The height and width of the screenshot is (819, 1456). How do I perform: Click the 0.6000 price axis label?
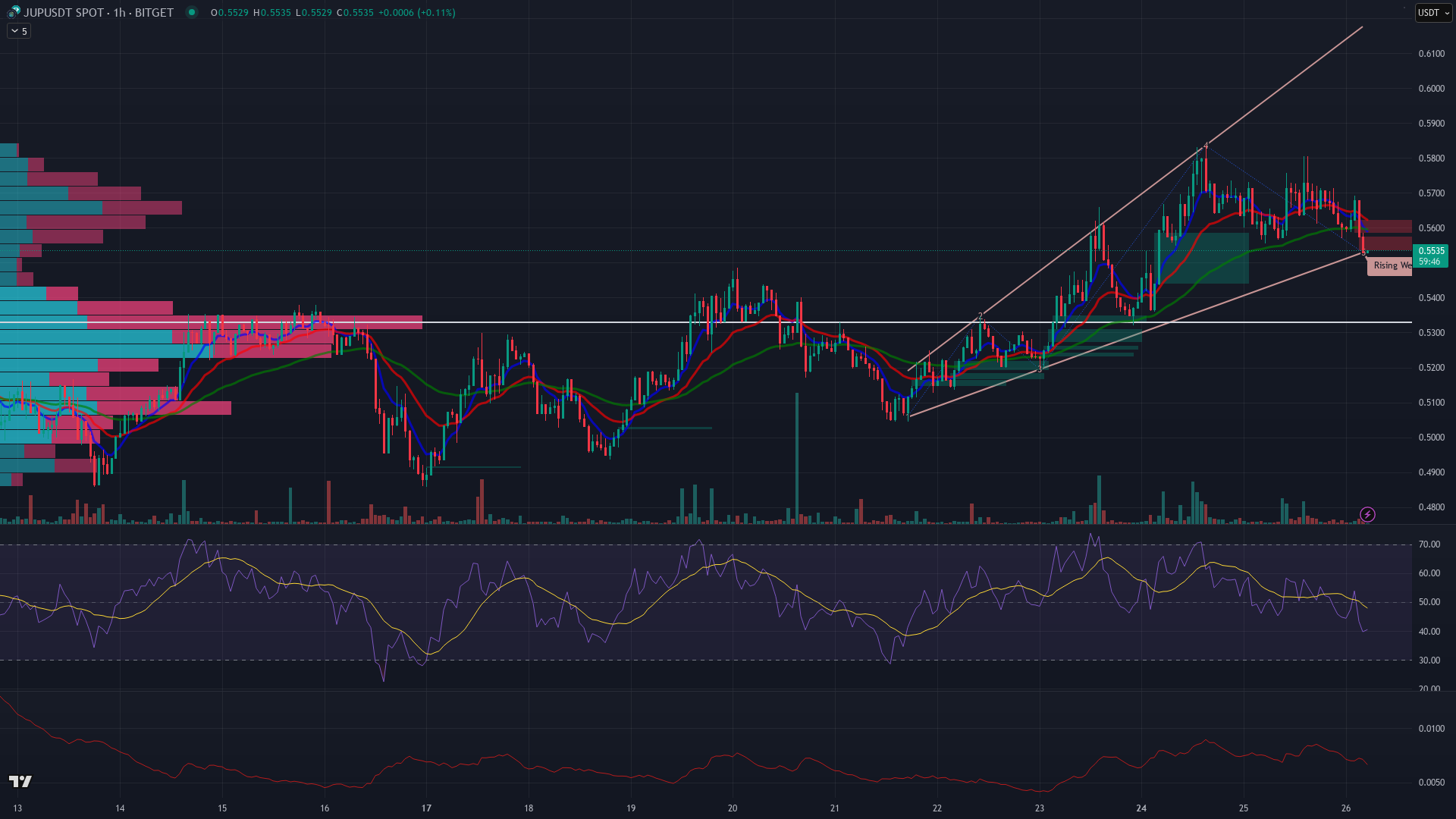(x=1431, y=89)
